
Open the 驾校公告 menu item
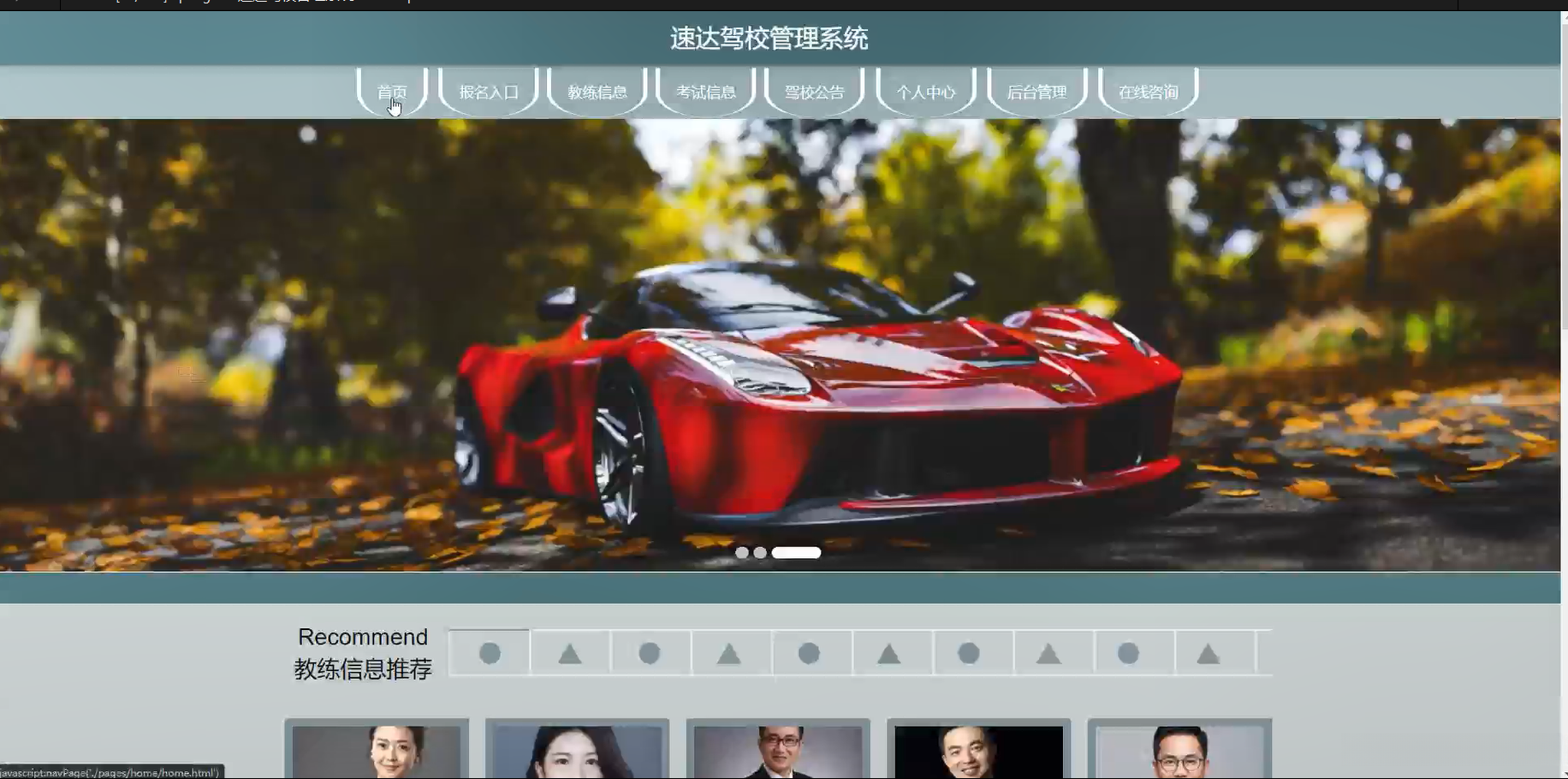815,92
